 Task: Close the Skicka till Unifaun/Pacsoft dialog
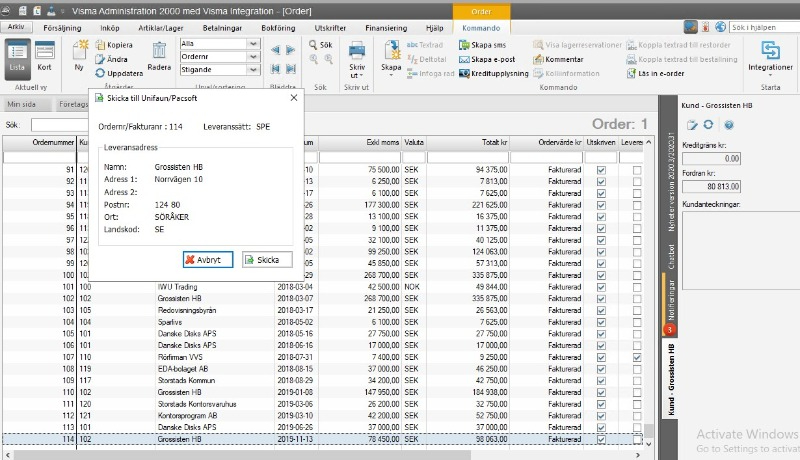(x=294, y=98)
